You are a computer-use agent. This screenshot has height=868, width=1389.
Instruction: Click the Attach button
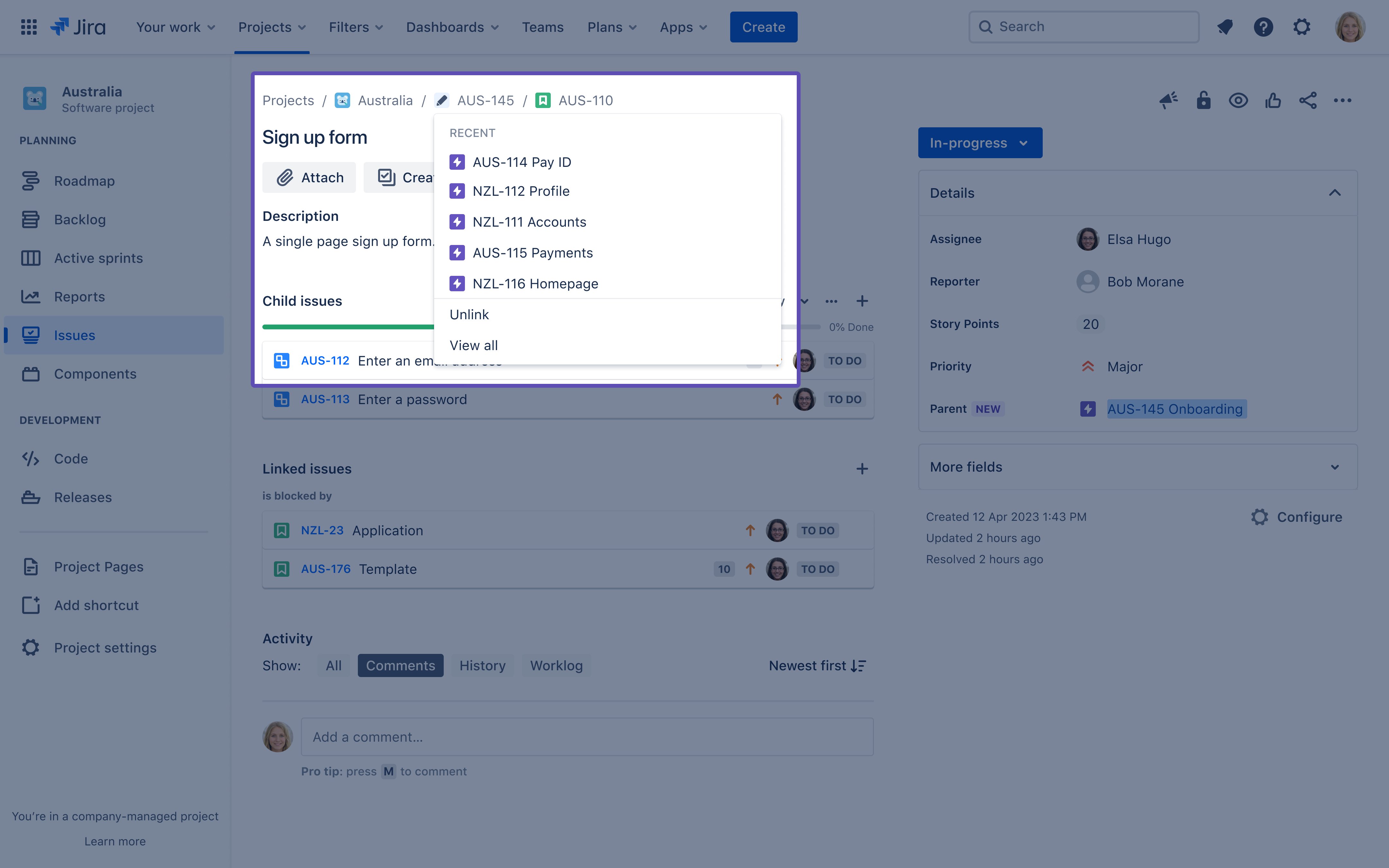click(x=309, y=178)
